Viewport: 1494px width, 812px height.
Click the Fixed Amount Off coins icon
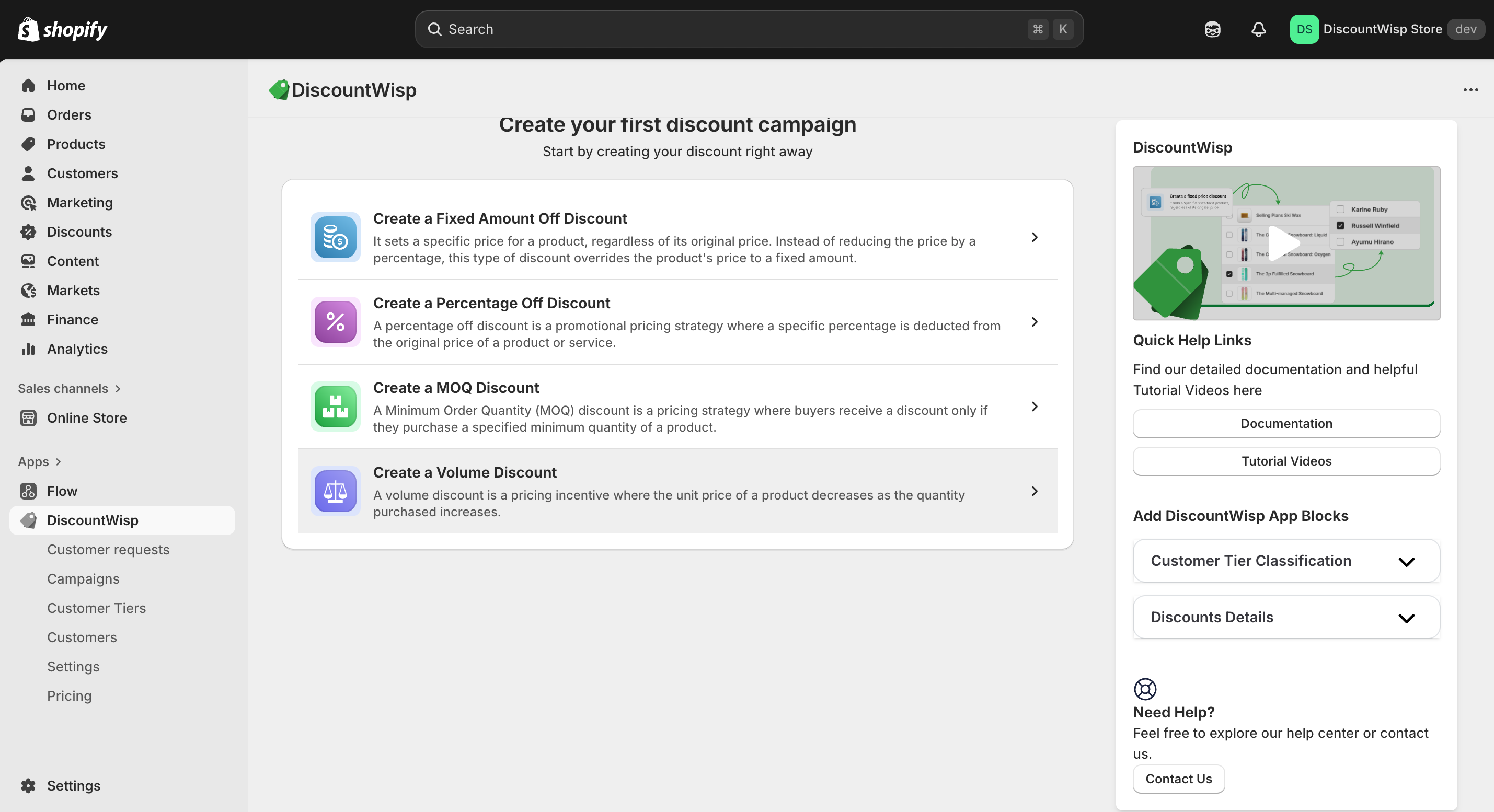(x=335, y=237)
